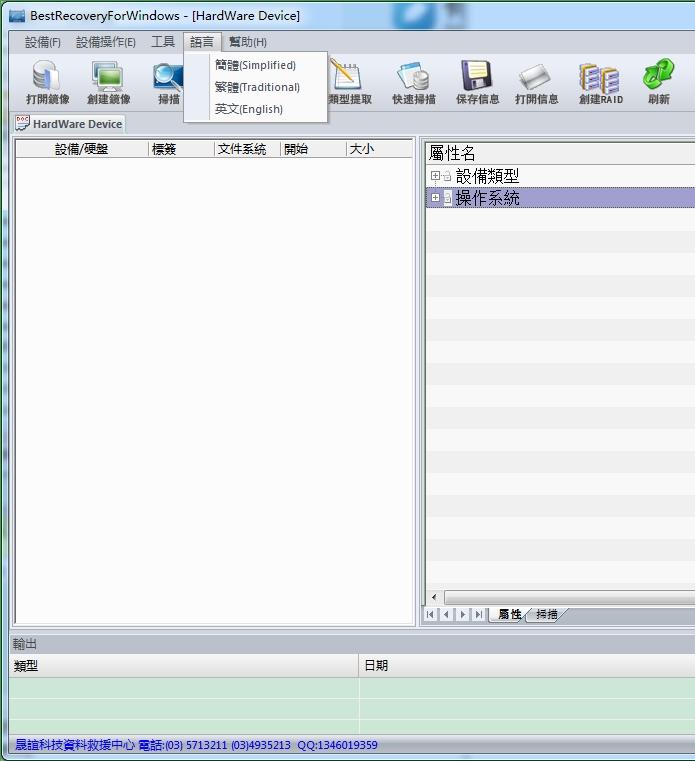The image size is (695, 761).
Task: Choose 簡體(Simplified) language
Action: tap(255, 65)
